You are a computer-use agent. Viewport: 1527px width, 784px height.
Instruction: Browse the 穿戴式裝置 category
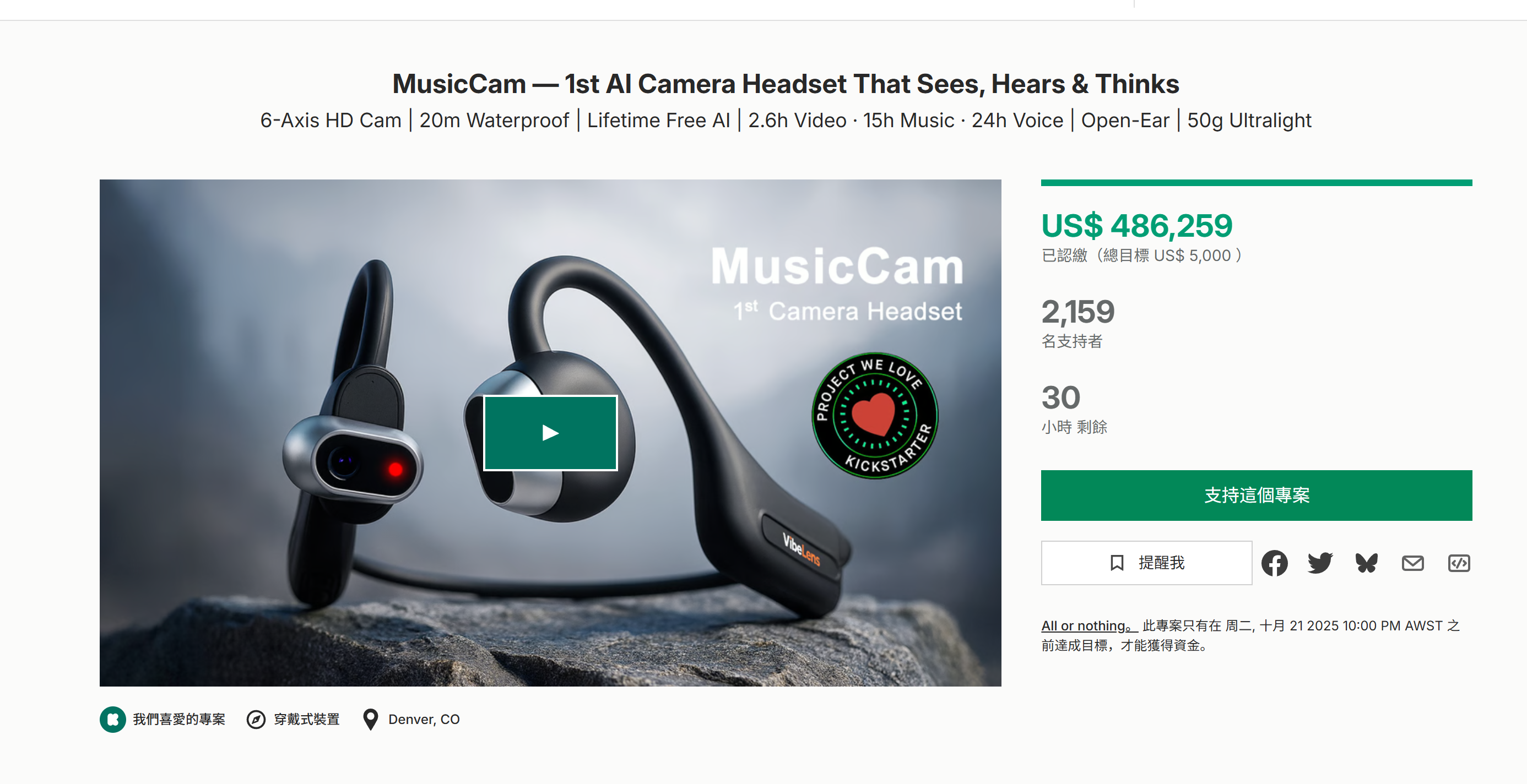(x=306, y=720)
